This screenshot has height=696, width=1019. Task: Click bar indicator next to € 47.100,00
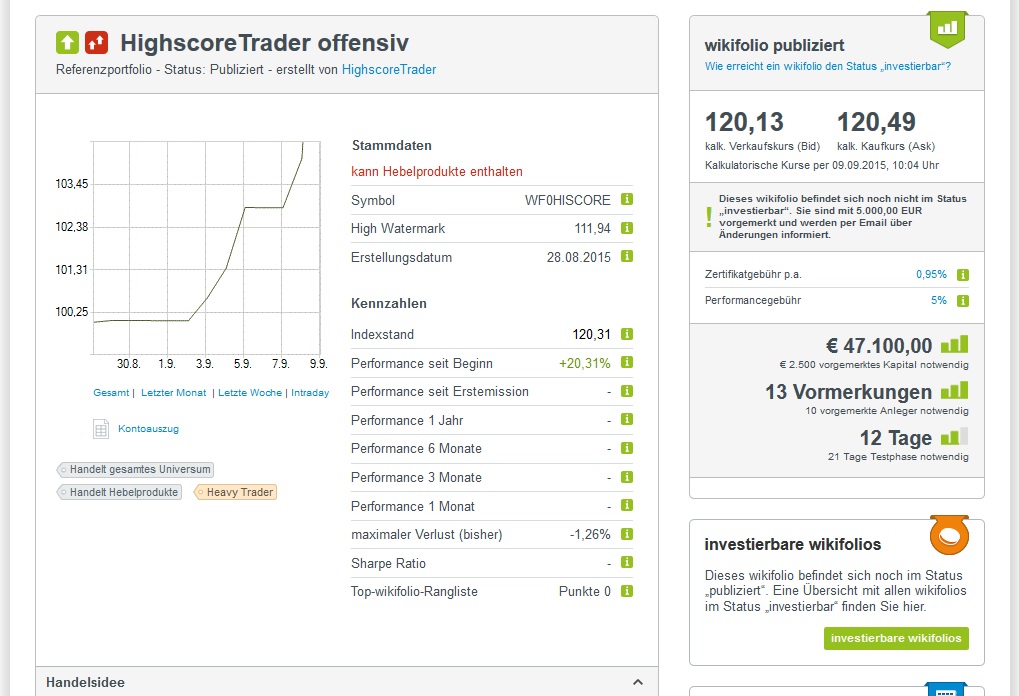click(955, 344)
